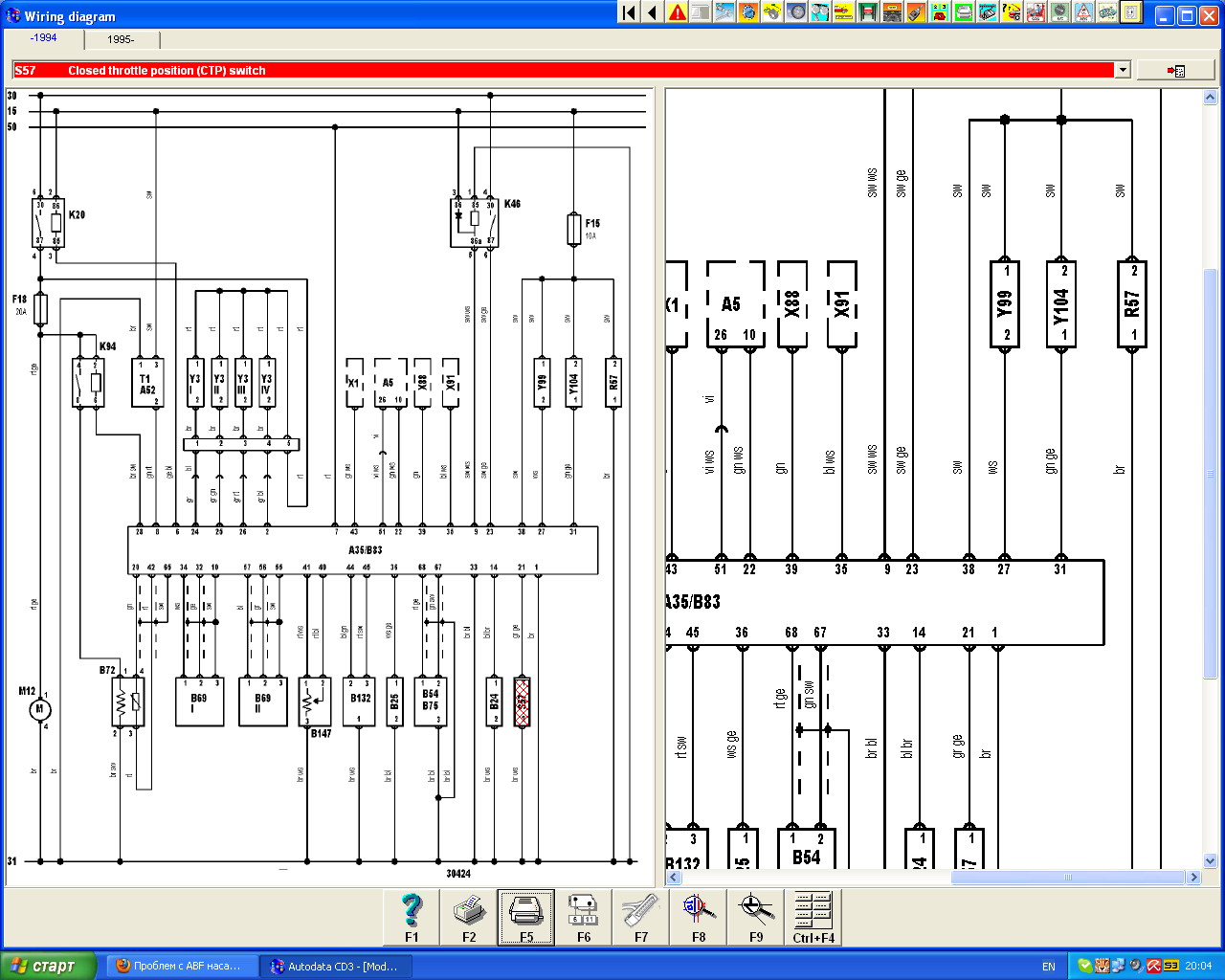
Task: Open help with the F1 question mark
Action: tap(412, 917)
